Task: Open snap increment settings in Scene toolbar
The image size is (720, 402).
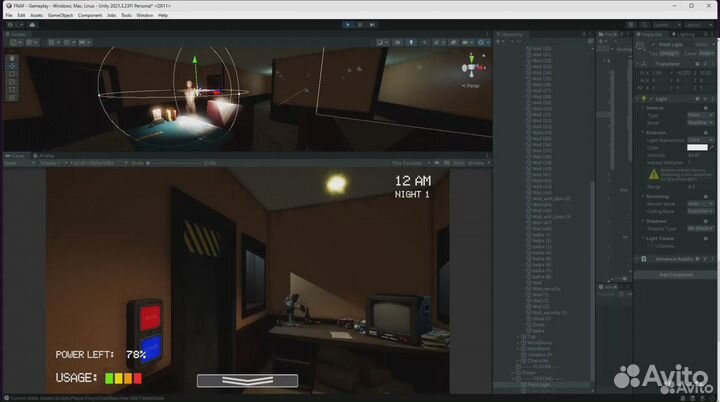Action: [x=84, y=42]
